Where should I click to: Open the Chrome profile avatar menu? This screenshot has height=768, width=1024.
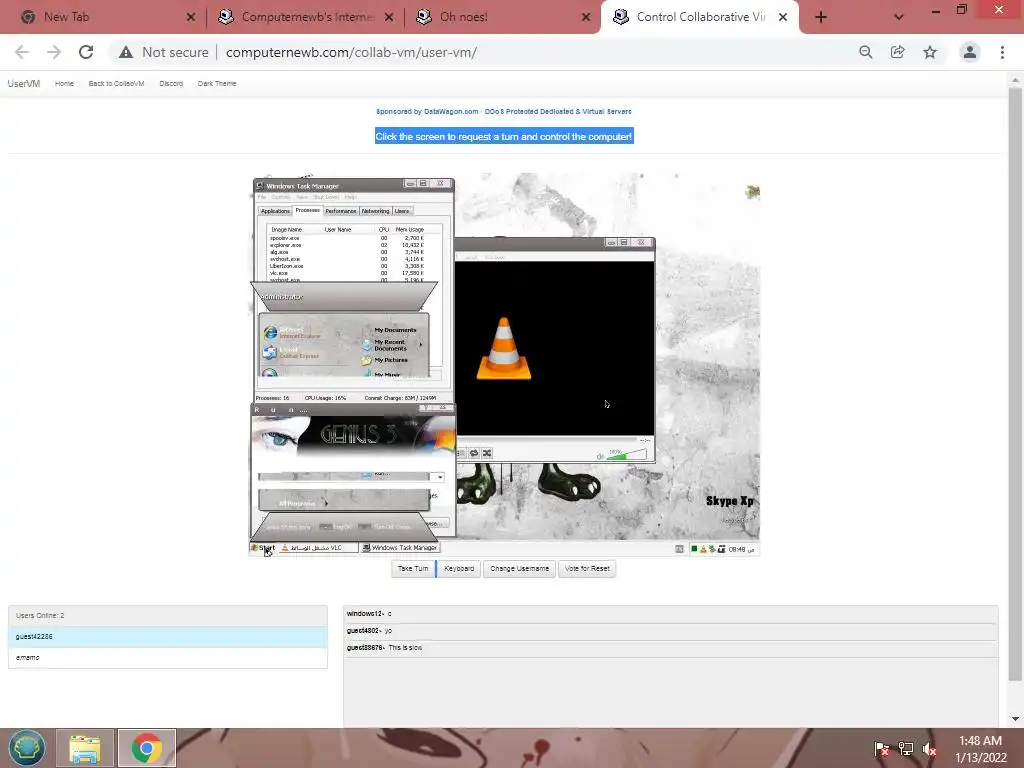[970, 52]
